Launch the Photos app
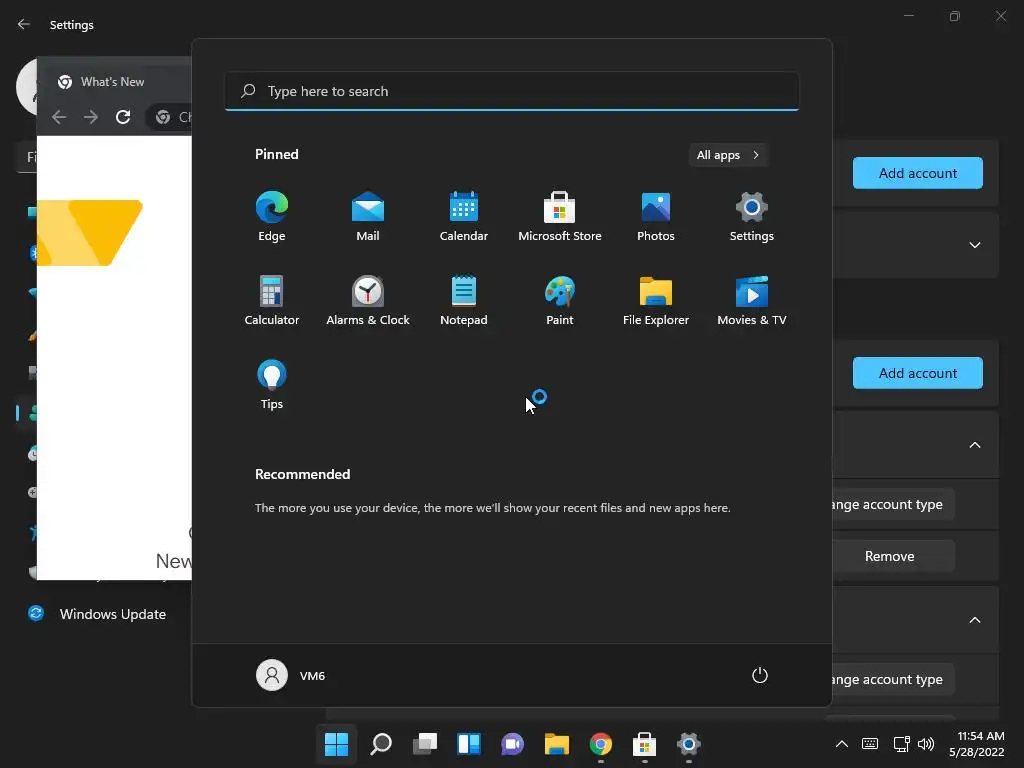 tap(656, 216)
